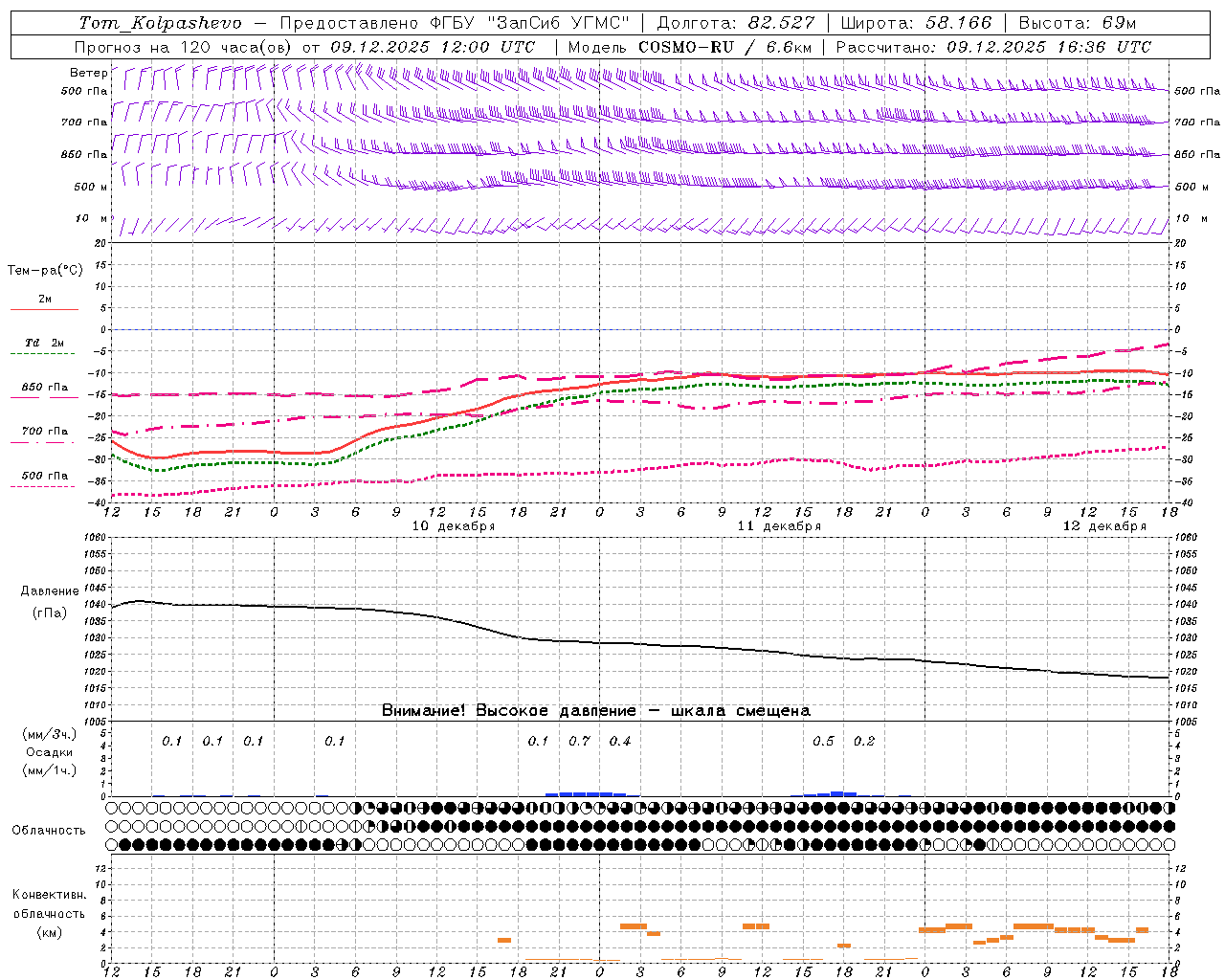Click the '10 декабря' date label

tap(454, 526)
